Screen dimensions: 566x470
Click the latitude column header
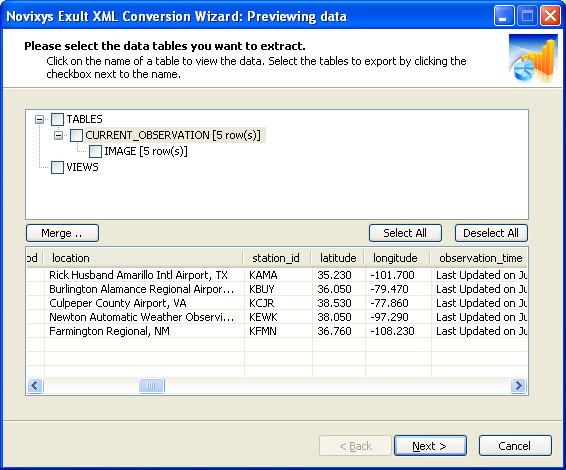(338, 258)
